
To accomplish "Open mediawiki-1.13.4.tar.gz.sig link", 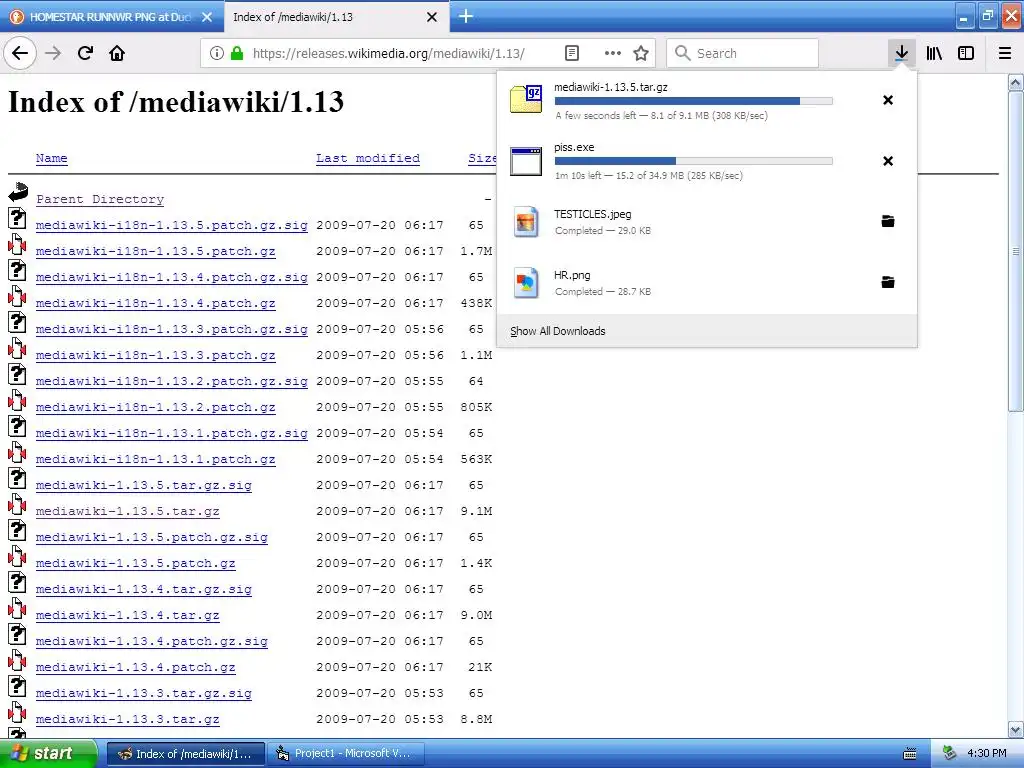I will (144, 590).
